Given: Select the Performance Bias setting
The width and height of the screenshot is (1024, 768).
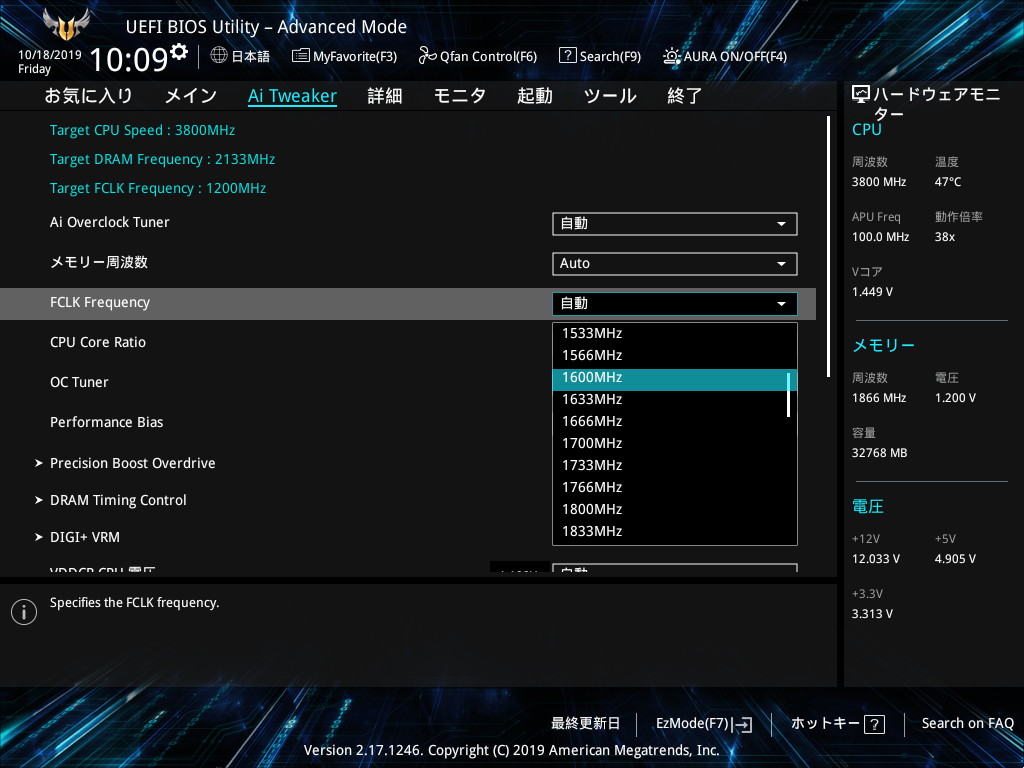Looking at the screenshot, I should point(106,422).
